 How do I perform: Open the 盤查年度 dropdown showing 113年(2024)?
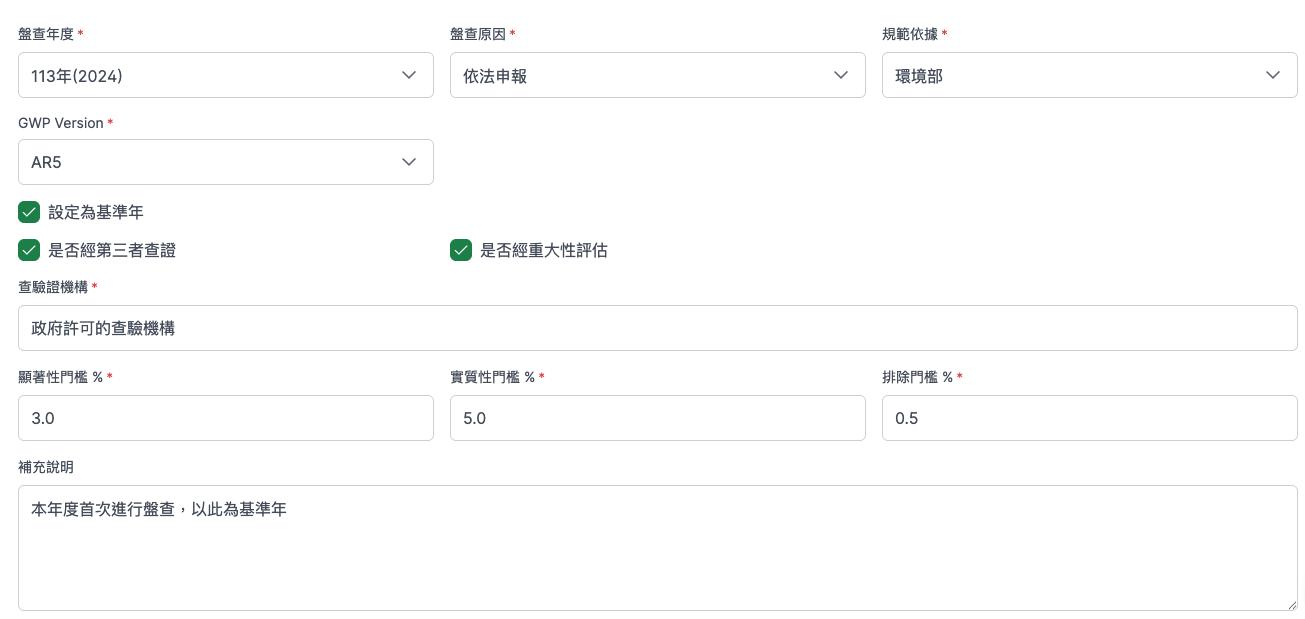coord(226,75)
